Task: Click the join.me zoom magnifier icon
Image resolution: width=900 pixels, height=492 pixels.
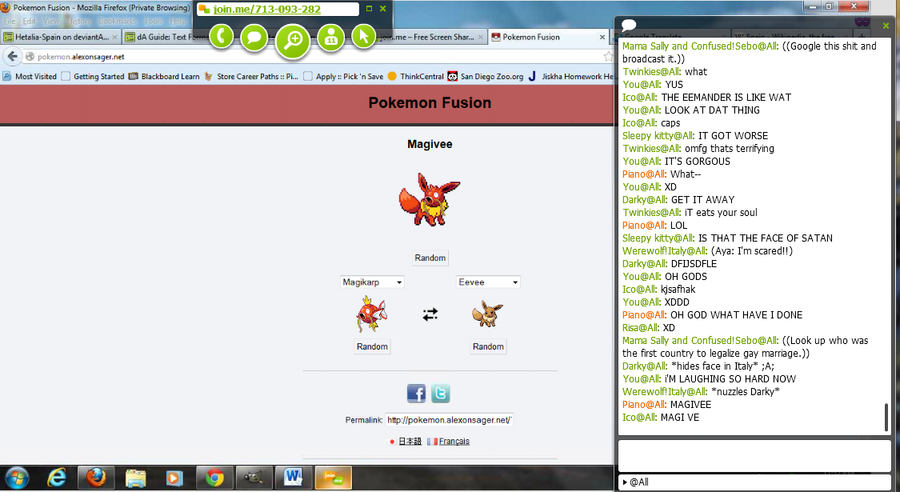Action: click(x=293, y=41)
